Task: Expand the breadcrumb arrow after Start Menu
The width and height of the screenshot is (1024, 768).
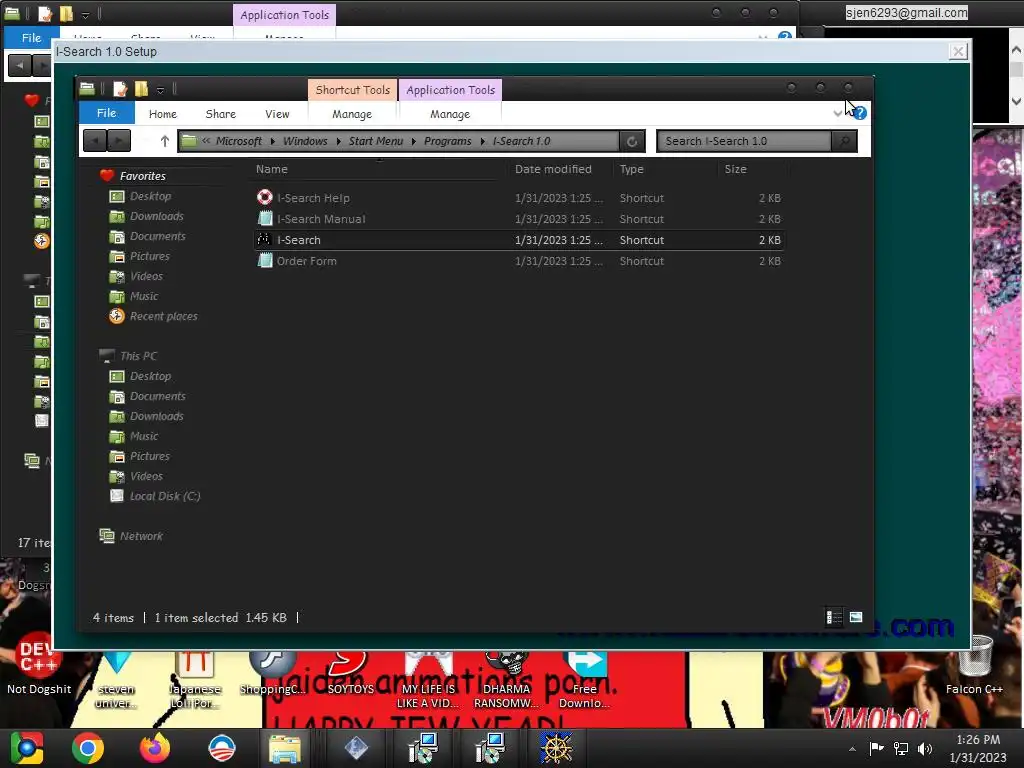Action: [413, 141]
